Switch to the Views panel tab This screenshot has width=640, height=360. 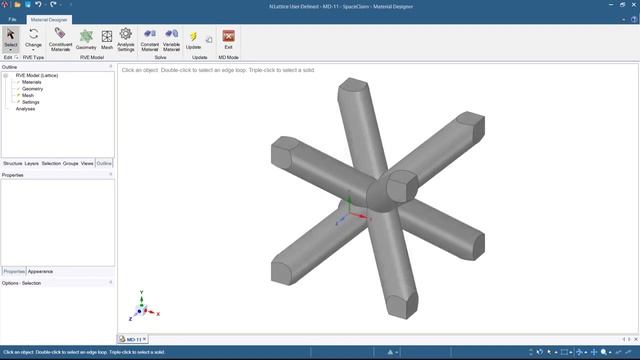pos(87,163)
